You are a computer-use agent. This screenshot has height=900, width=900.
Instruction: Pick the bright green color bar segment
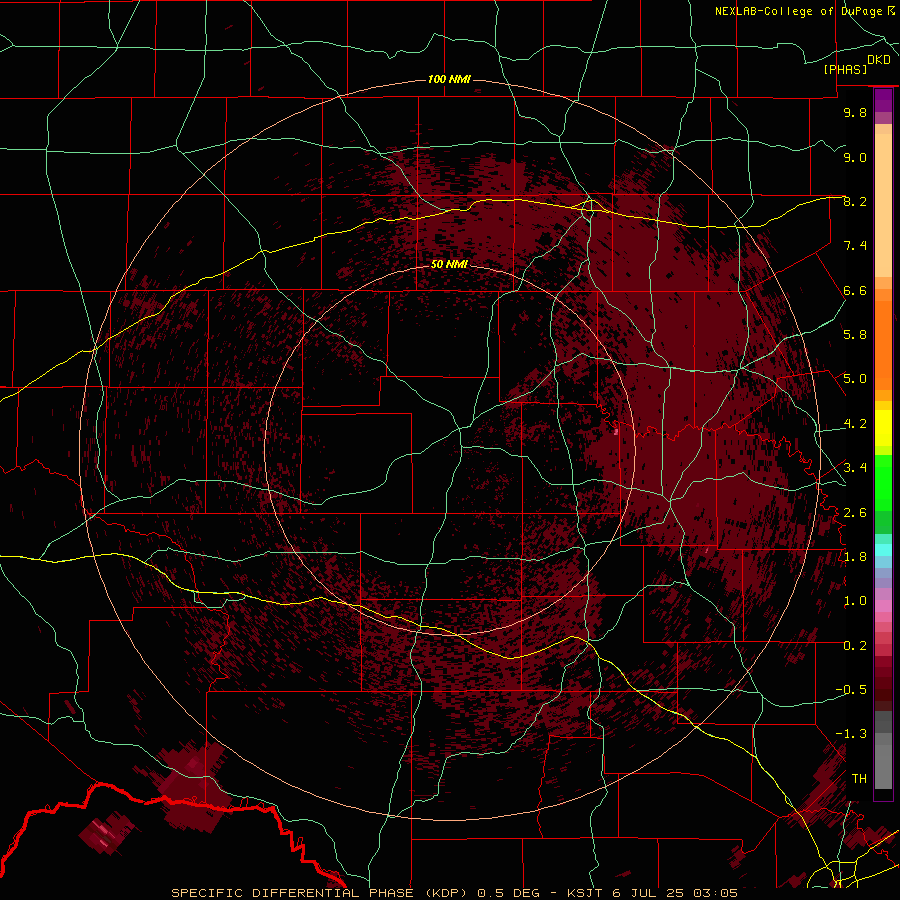883,483
